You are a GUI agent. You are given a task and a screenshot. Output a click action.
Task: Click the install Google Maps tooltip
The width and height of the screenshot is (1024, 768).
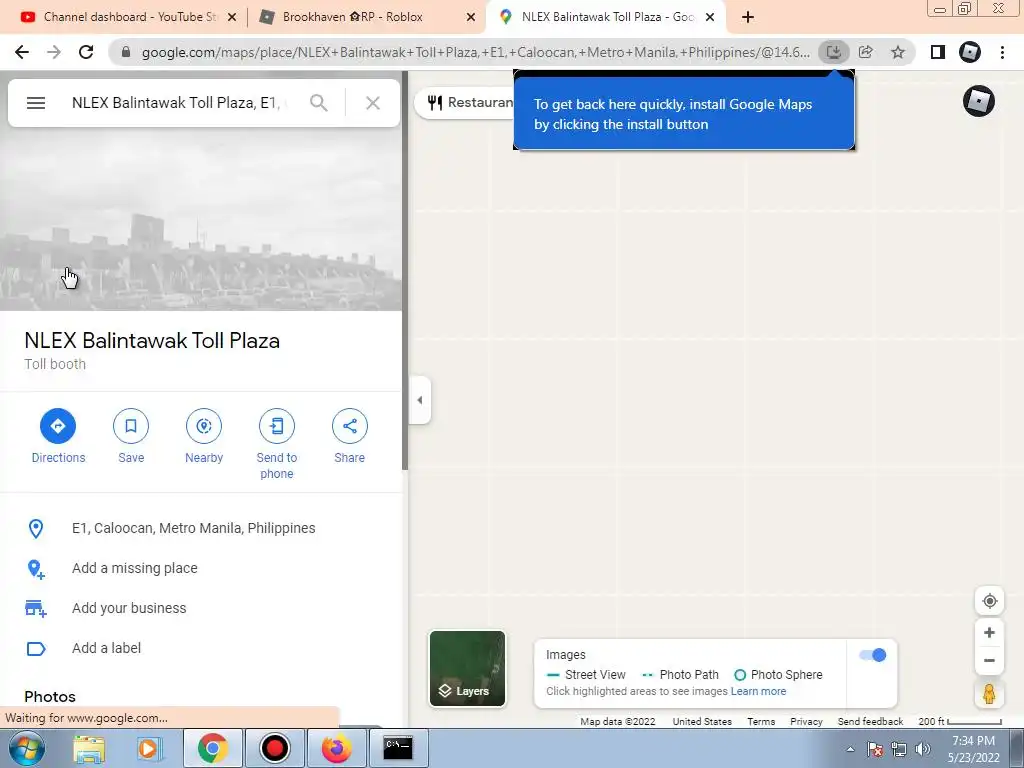(684, 114)
